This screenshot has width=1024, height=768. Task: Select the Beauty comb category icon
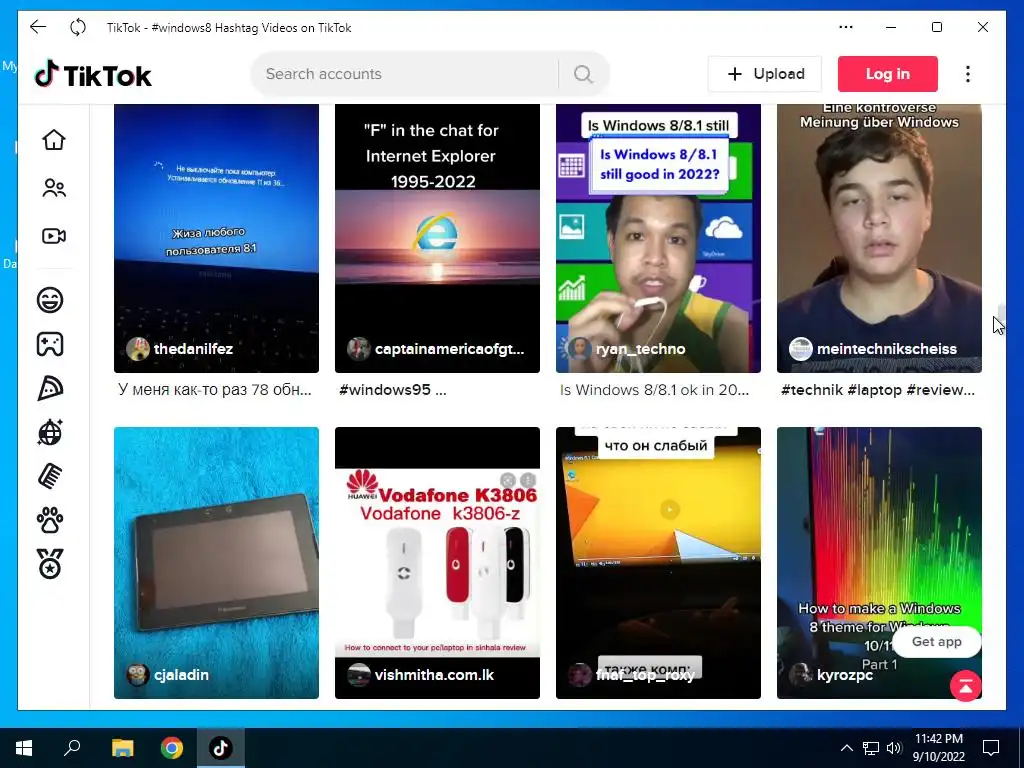click(x=50, y=476)
